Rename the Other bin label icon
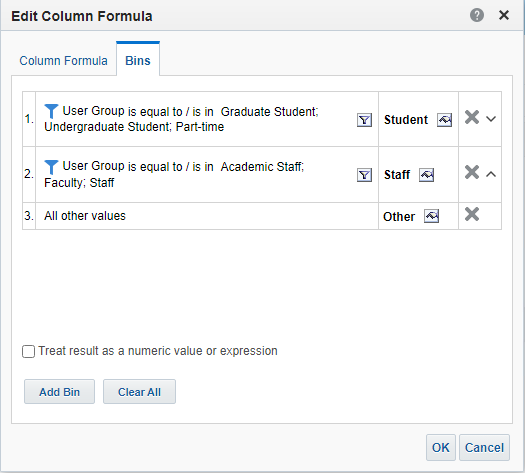The width and height of the screenshot is (525, 473). pos(432,216)
